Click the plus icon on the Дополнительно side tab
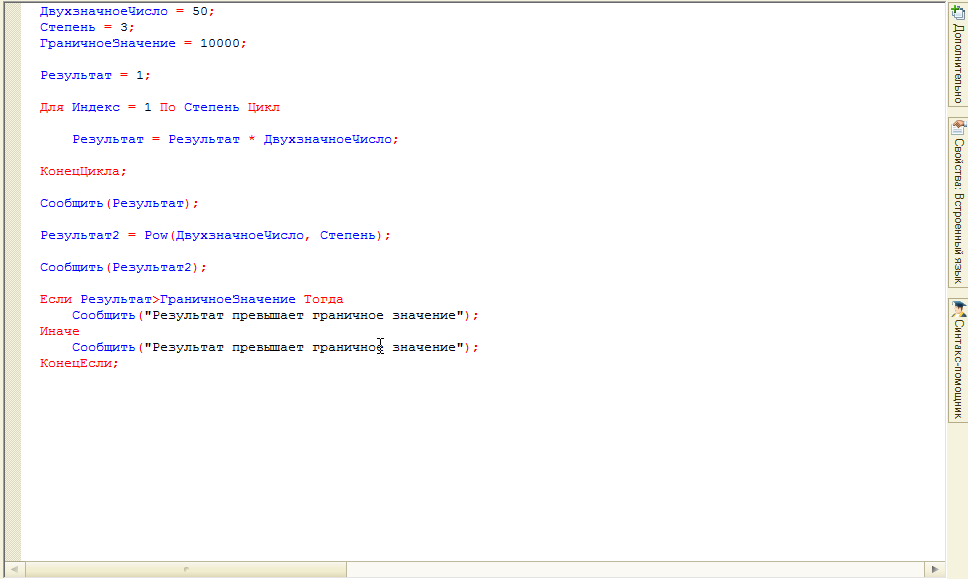Image resolution: width=968 pixels, height=579 pixels. (958, 12)
